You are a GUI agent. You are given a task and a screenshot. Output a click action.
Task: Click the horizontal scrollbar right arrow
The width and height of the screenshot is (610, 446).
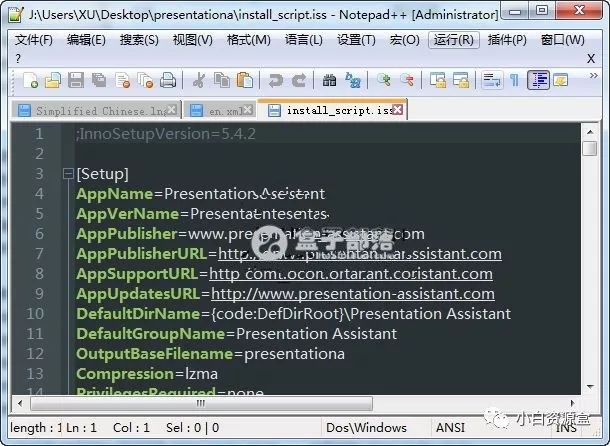pyautogui.click(x=573, y=403)
